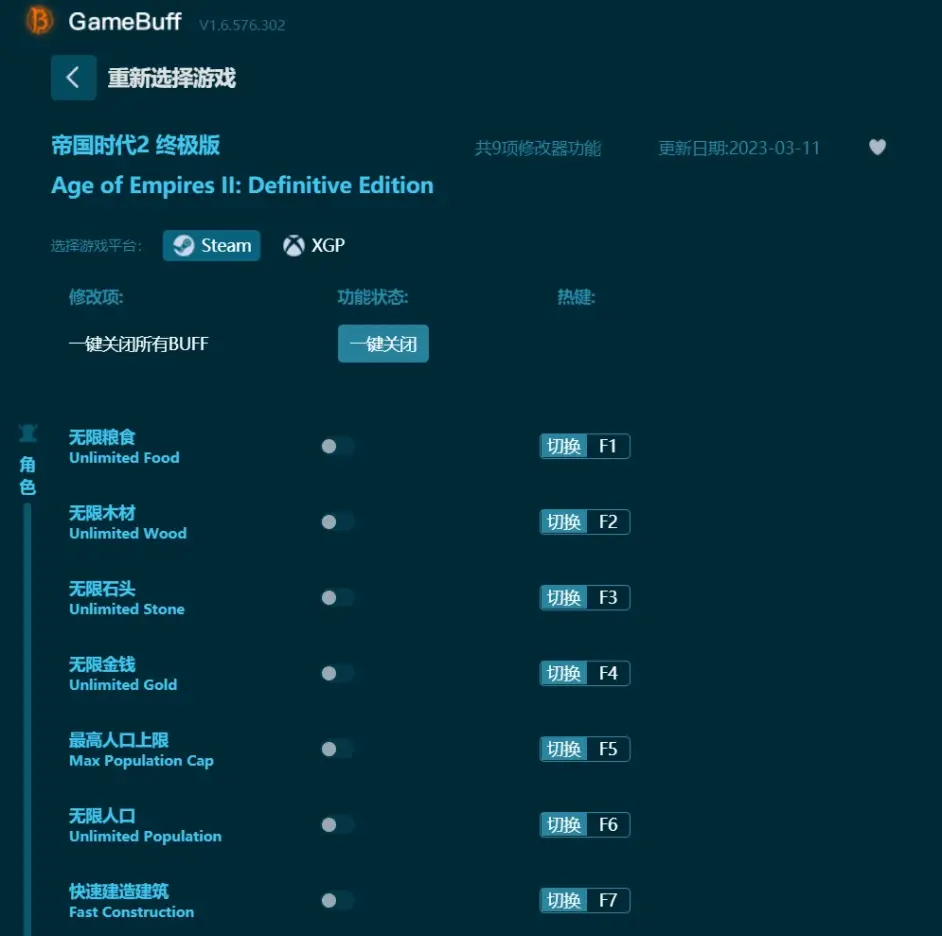Click the F3 hotkey field

(x=608, y=597)
